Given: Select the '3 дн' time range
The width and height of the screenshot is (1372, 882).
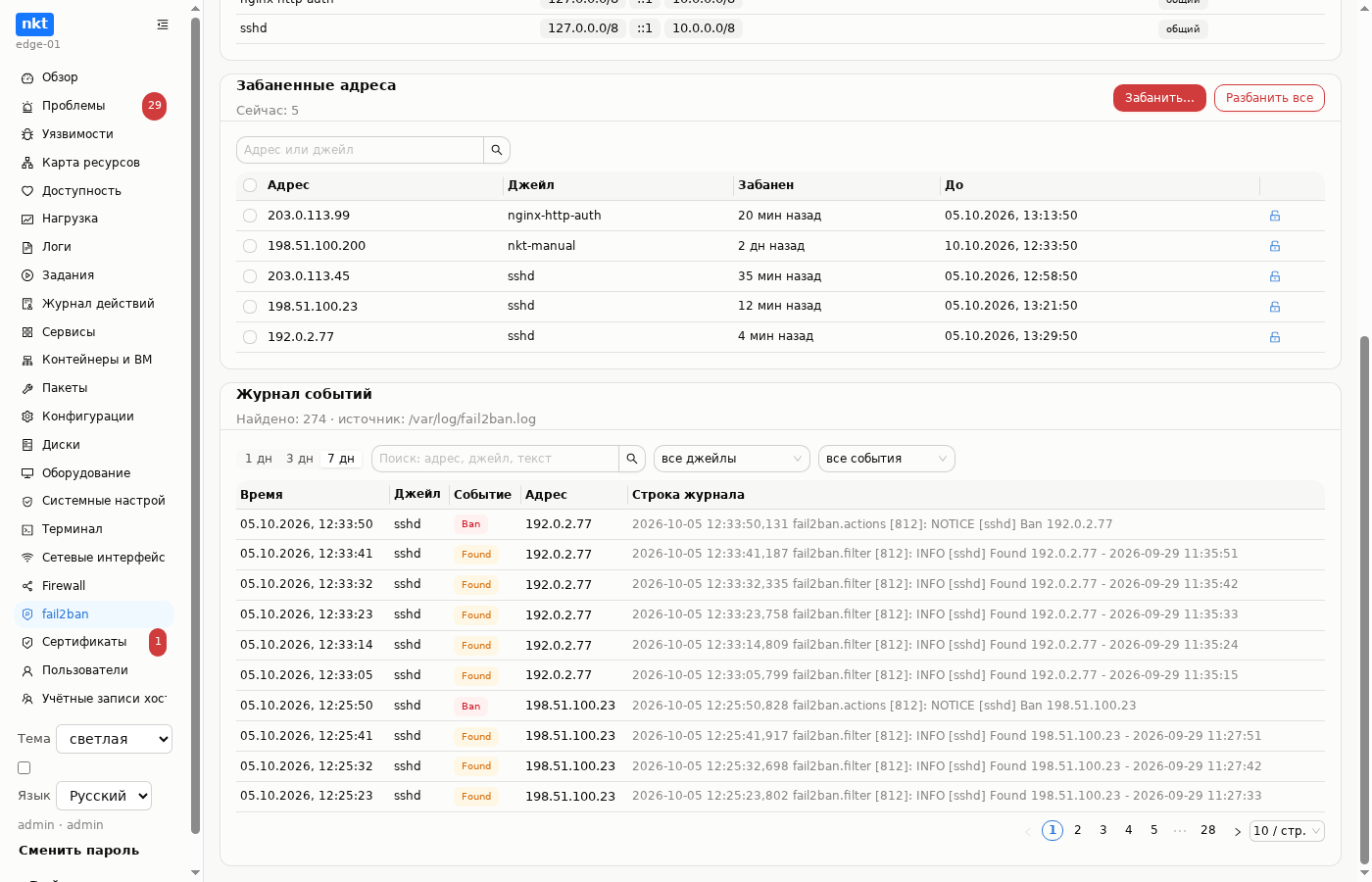Looking at the screenshot, I should 300,459.
